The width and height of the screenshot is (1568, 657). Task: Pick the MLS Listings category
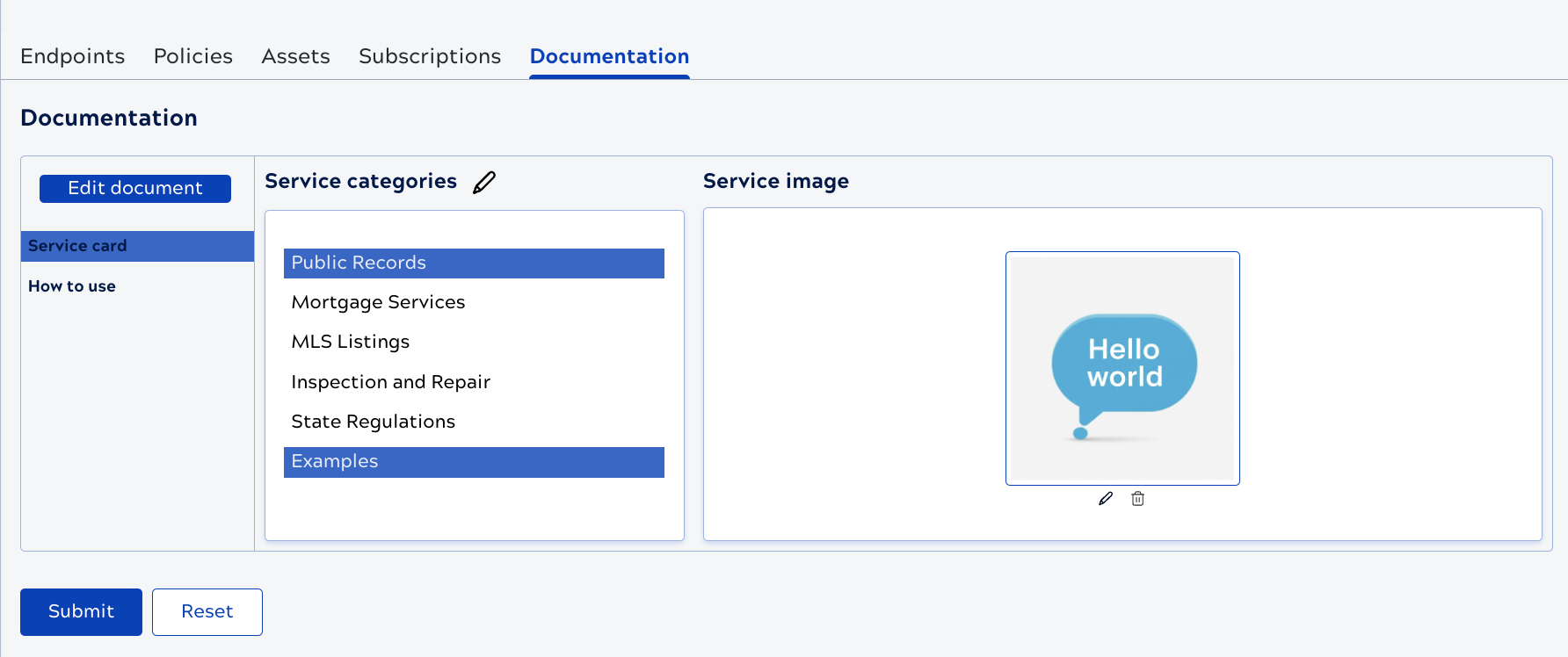click(351, 342)
